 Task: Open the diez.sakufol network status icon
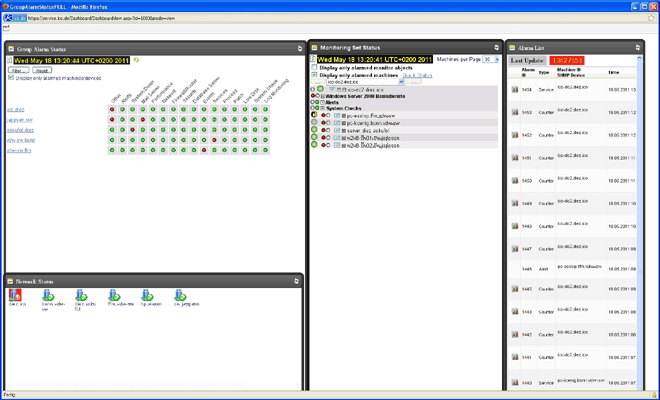pyautogui.click(x=81, y=295)
